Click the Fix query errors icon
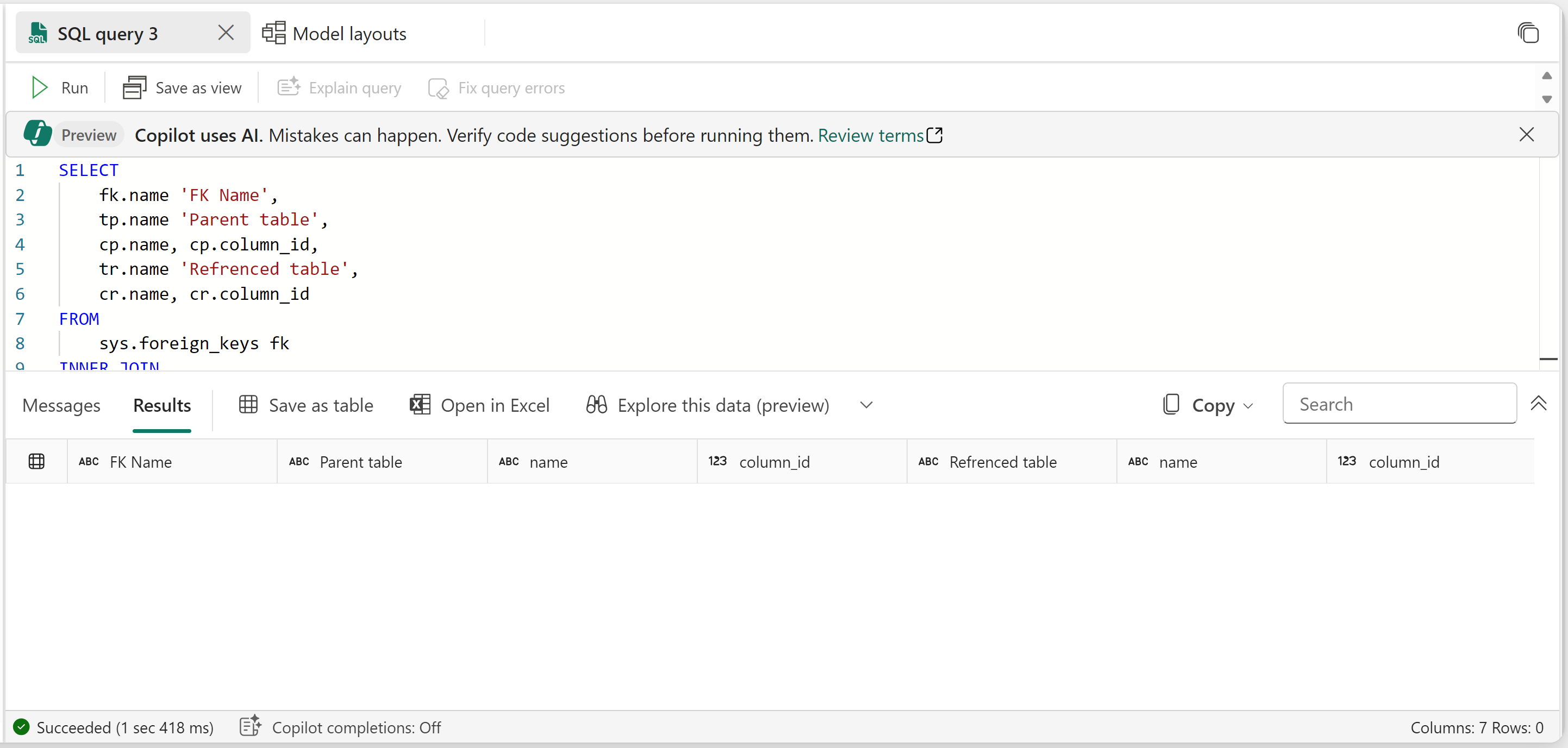This screenshot has height=748, width=1568. coord(440,87)
